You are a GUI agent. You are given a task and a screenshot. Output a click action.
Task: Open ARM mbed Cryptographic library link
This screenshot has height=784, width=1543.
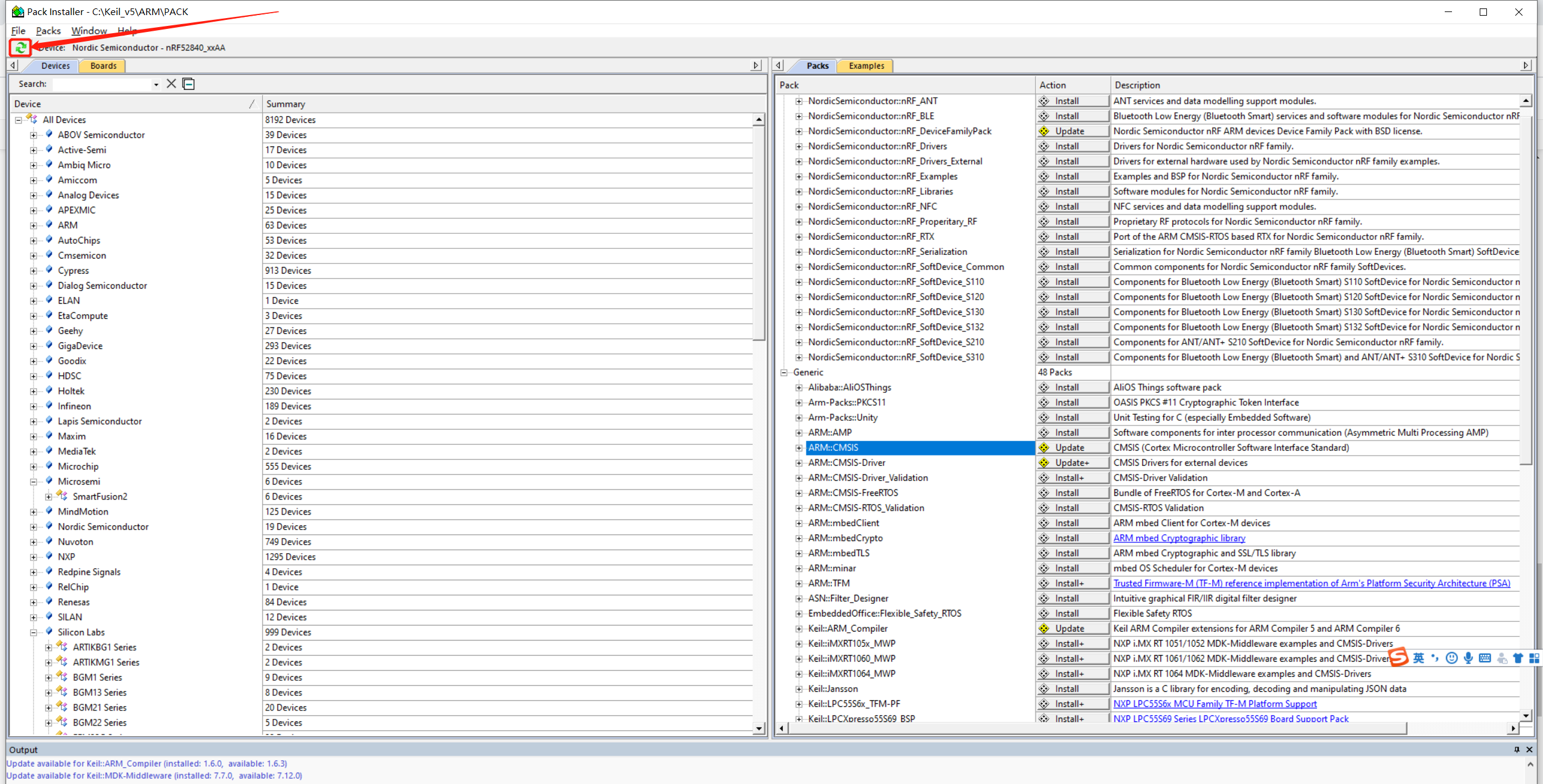1179,538
